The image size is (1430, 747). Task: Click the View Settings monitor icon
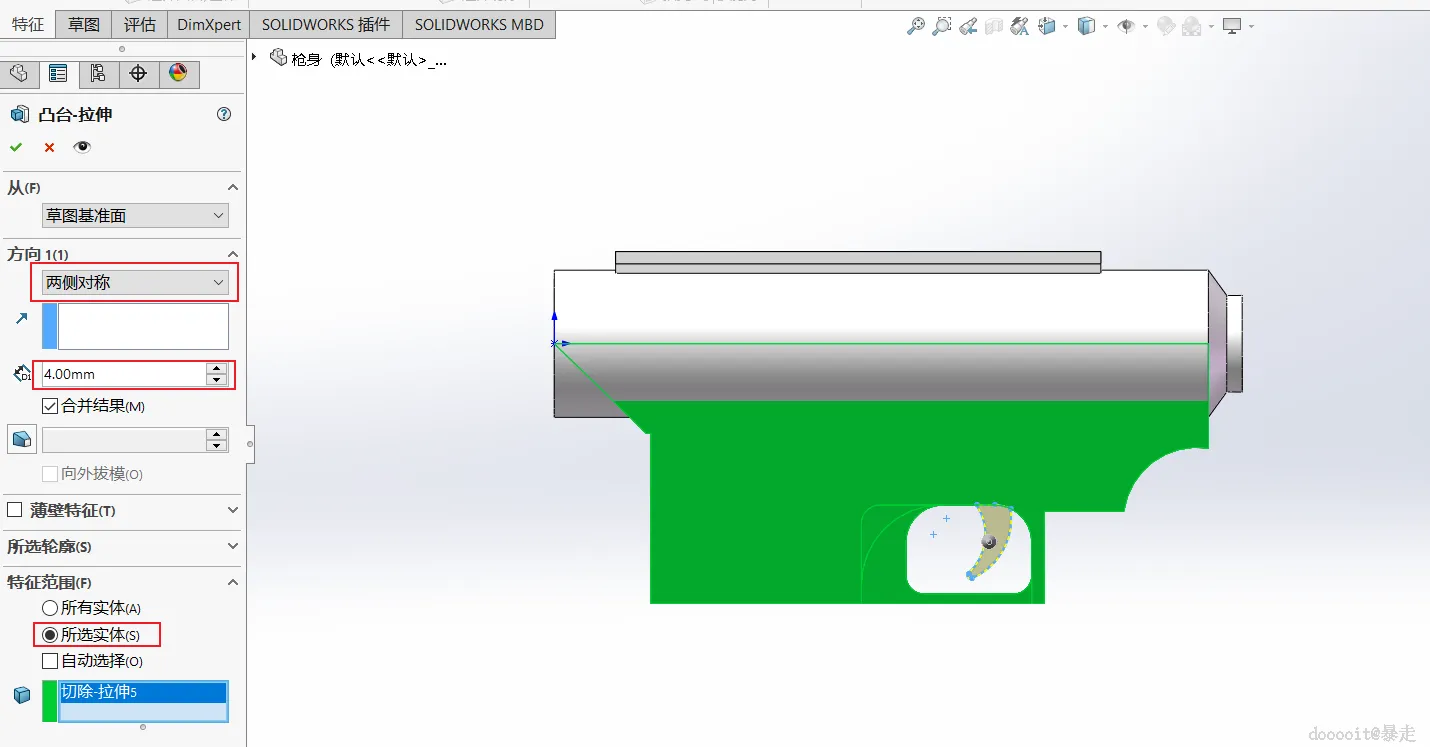point(1232,26)
